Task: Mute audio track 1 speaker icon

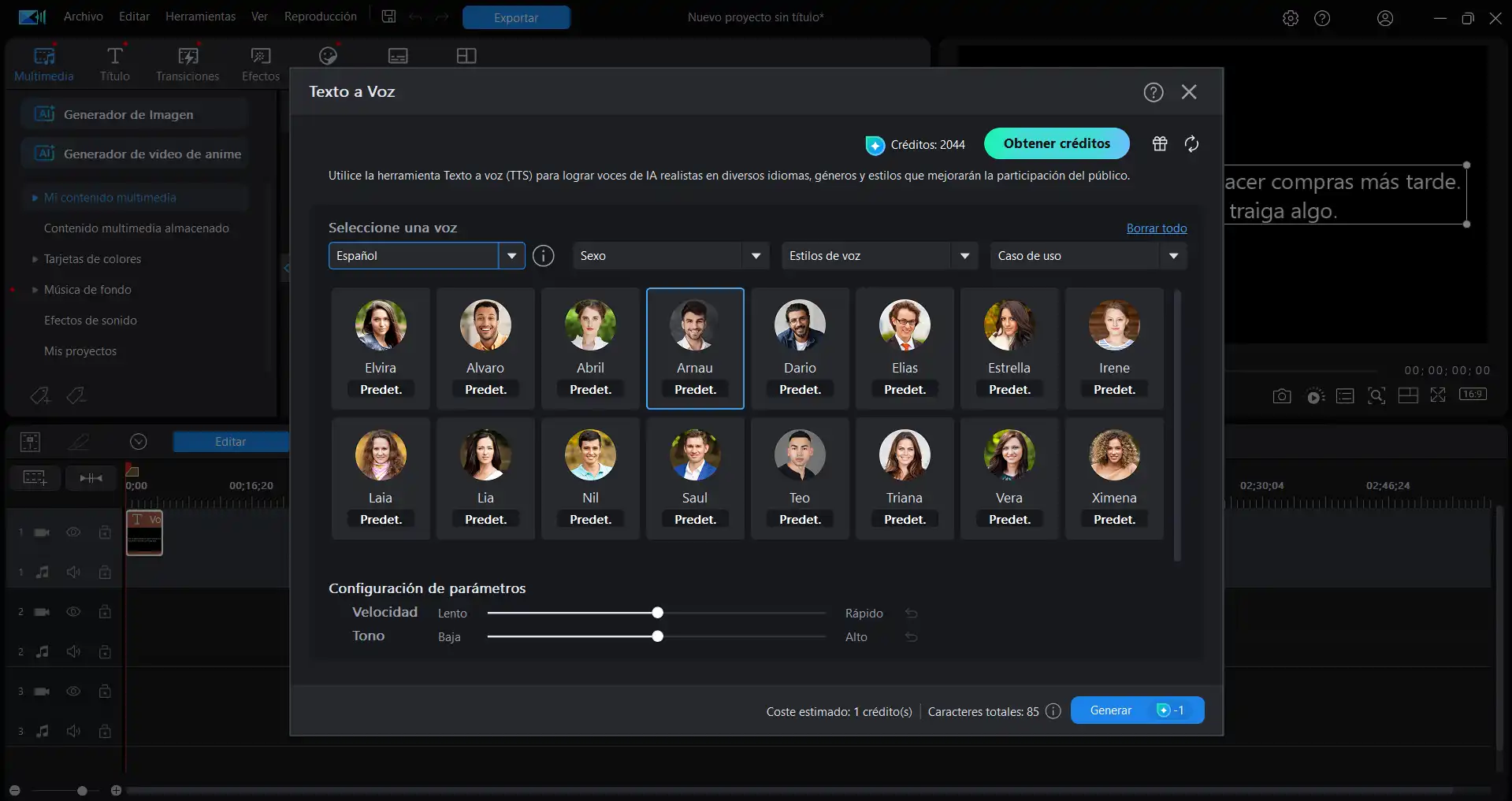Action: click(73, 572)
